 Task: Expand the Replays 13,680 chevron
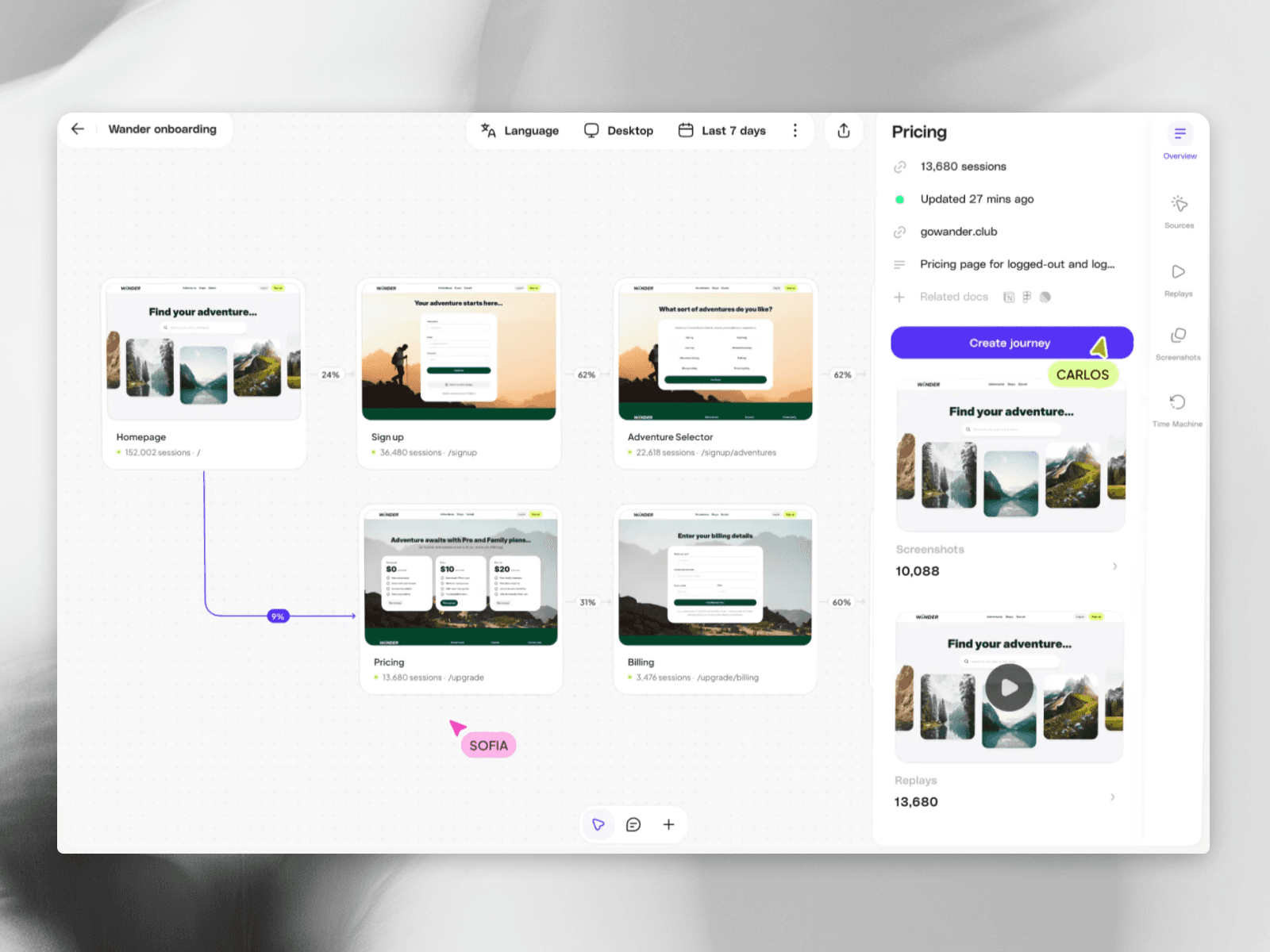[1113, 797]
